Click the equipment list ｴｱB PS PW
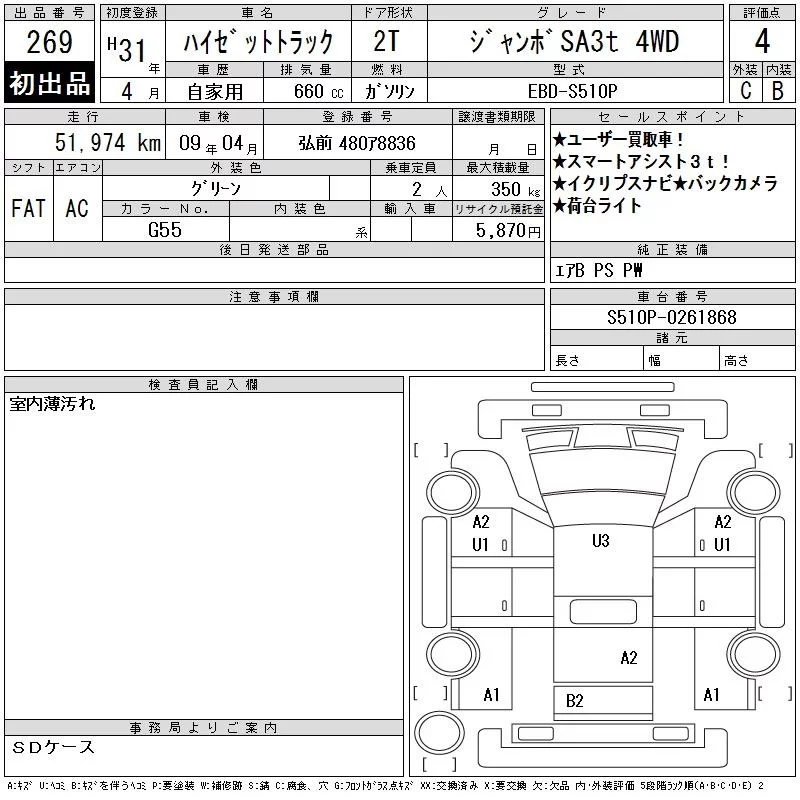800x800 pixels. pyautogui.click(x=598, y=270)
